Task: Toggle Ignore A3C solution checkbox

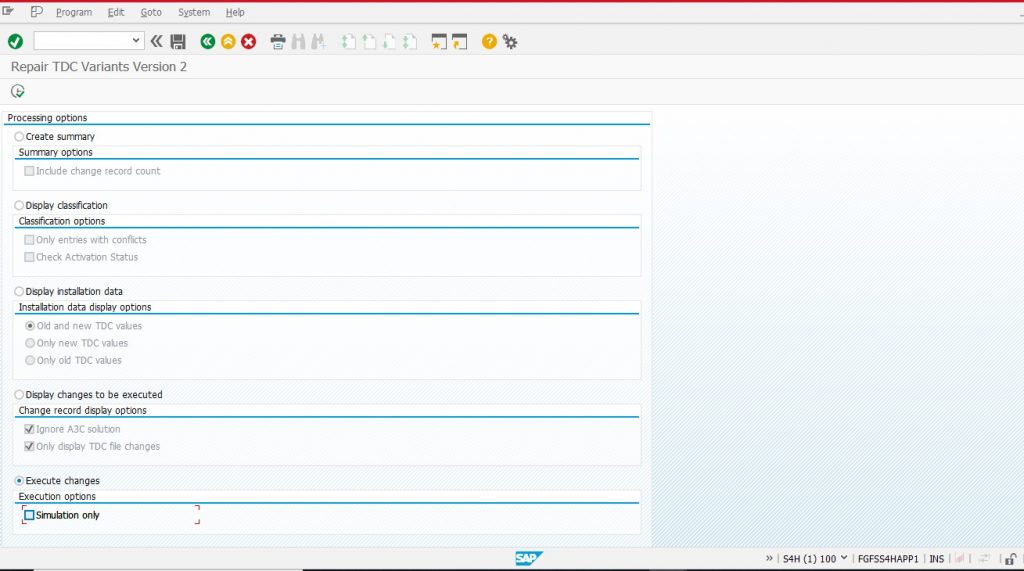Action: tap(29, 429)
